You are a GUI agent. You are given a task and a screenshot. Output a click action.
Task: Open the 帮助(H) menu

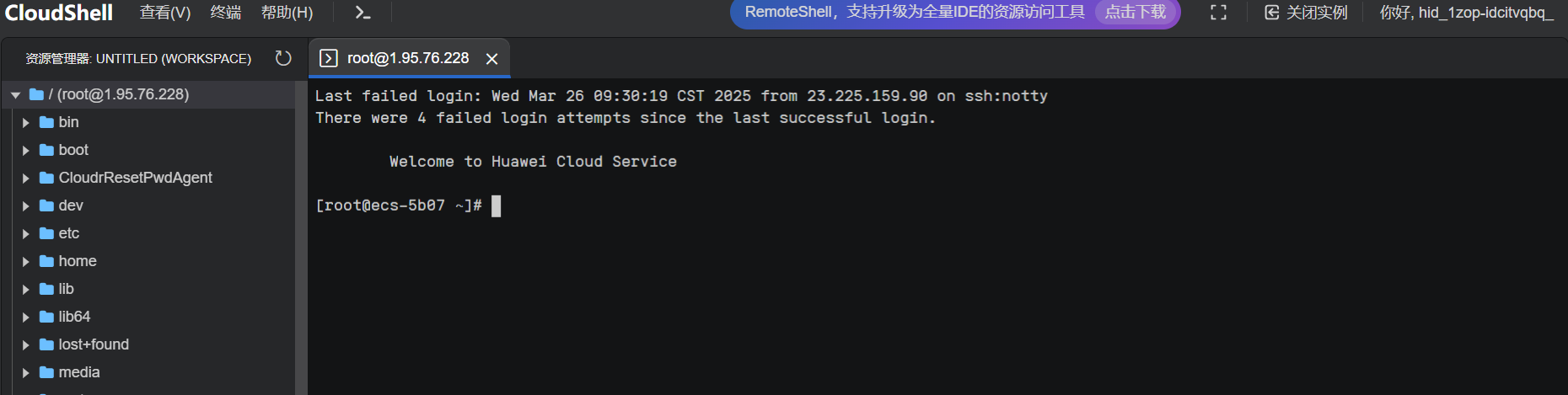point(287,13)
